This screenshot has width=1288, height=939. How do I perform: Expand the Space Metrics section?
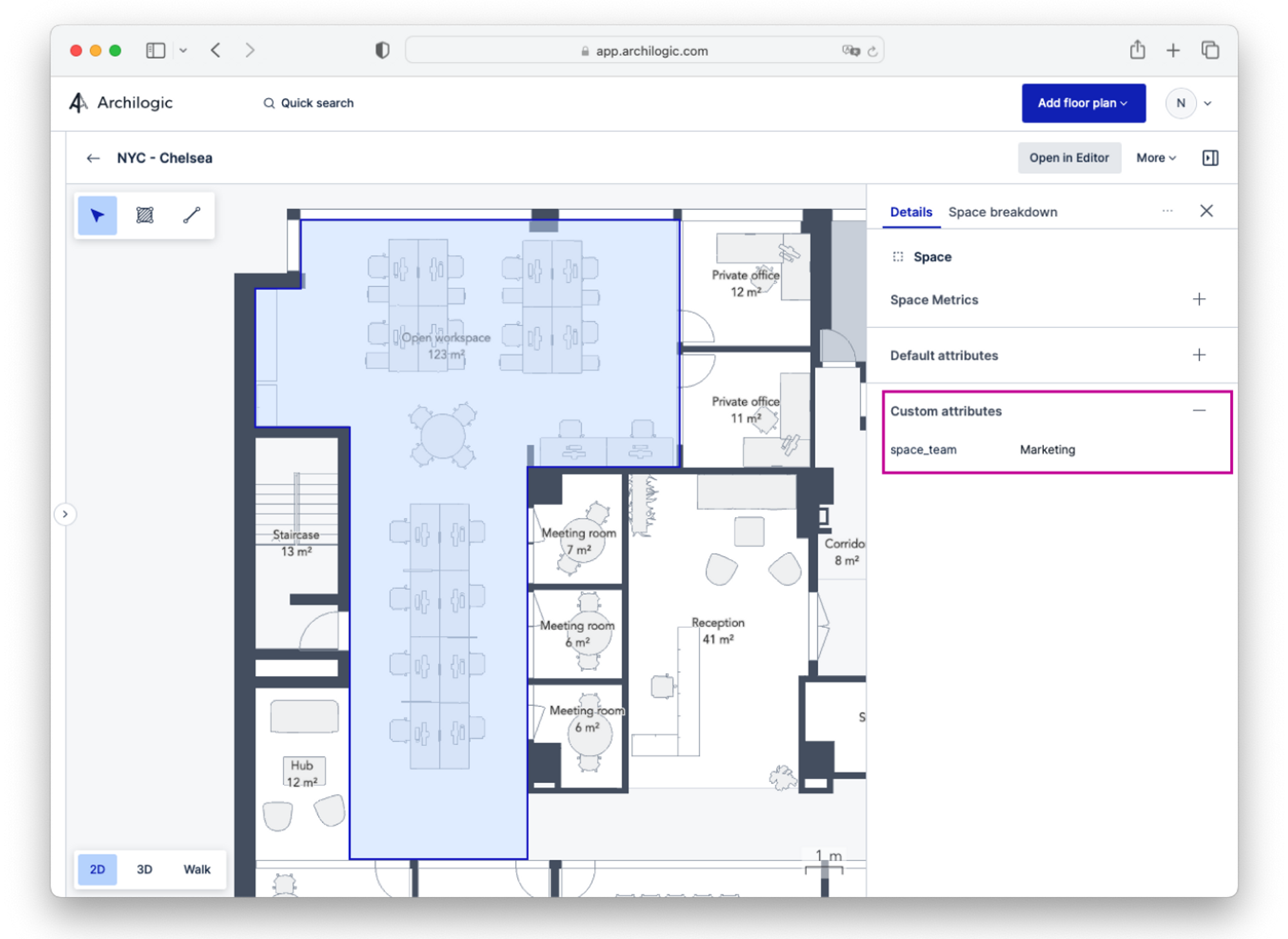tap(1198, 299)
